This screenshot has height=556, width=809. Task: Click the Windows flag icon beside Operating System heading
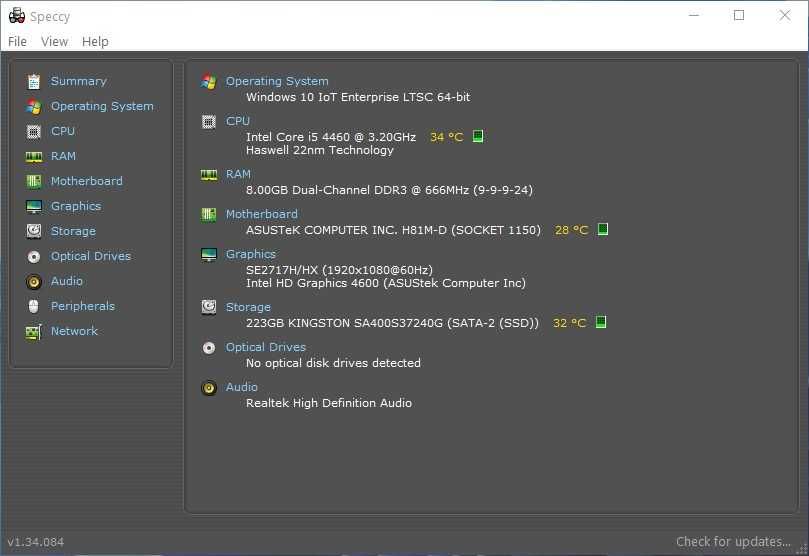[209, 81]
